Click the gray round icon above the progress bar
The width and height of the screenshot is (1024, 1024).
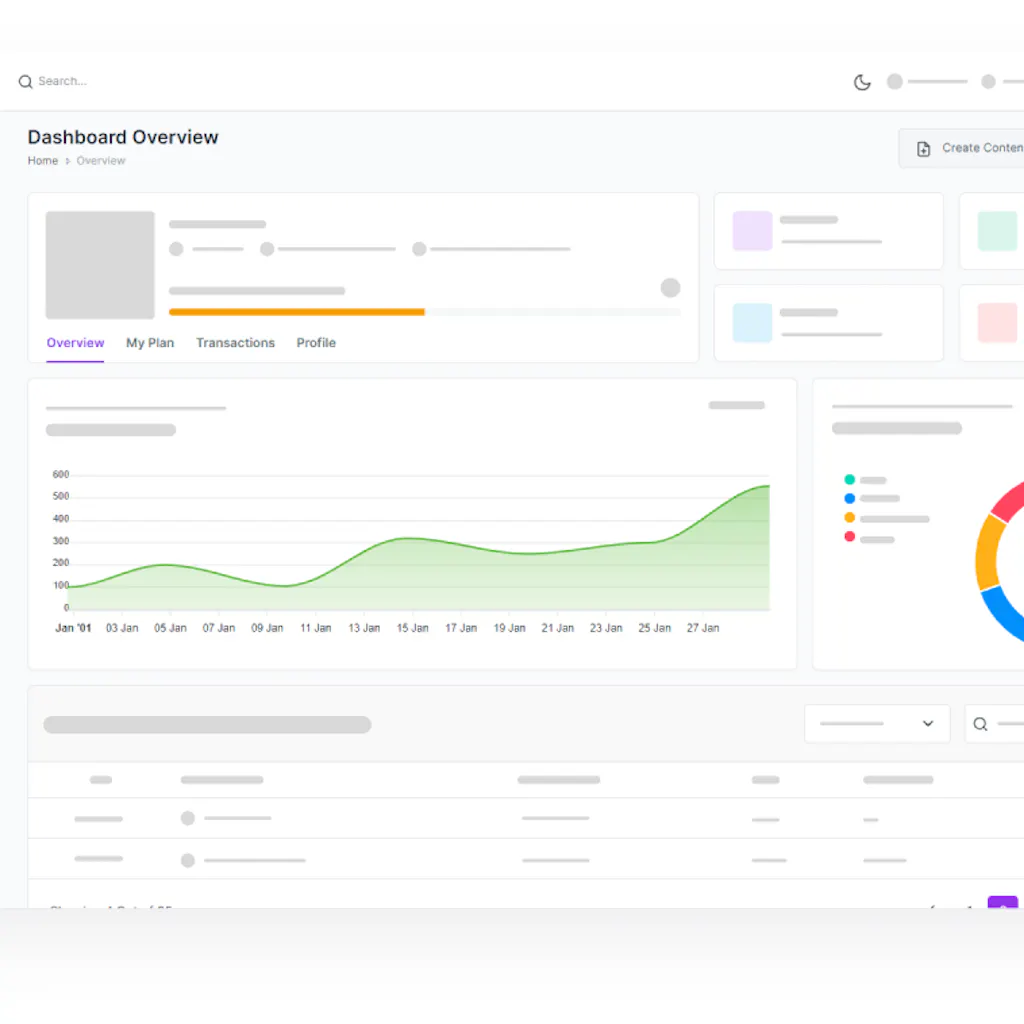[x=670, y=288]
